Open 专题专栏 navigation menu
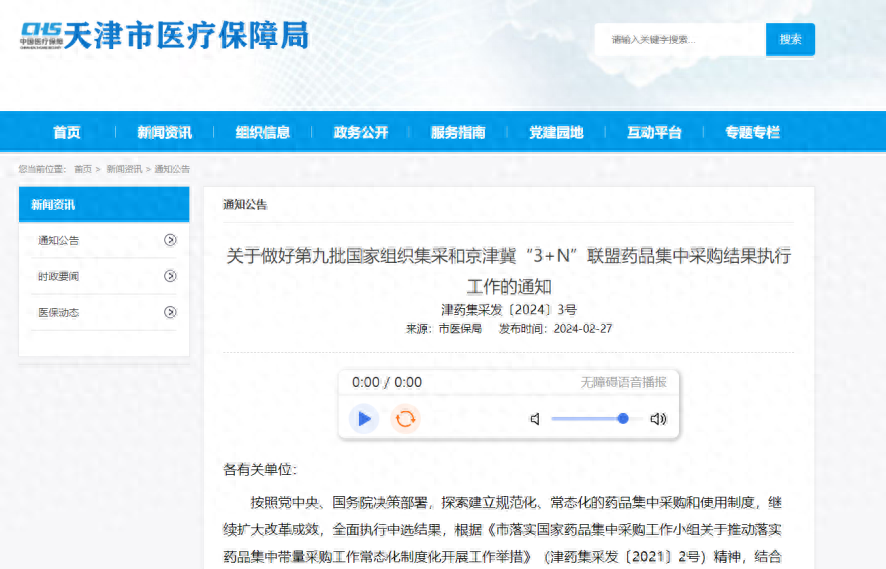This screenshot has width=886, height=569. 753,132
